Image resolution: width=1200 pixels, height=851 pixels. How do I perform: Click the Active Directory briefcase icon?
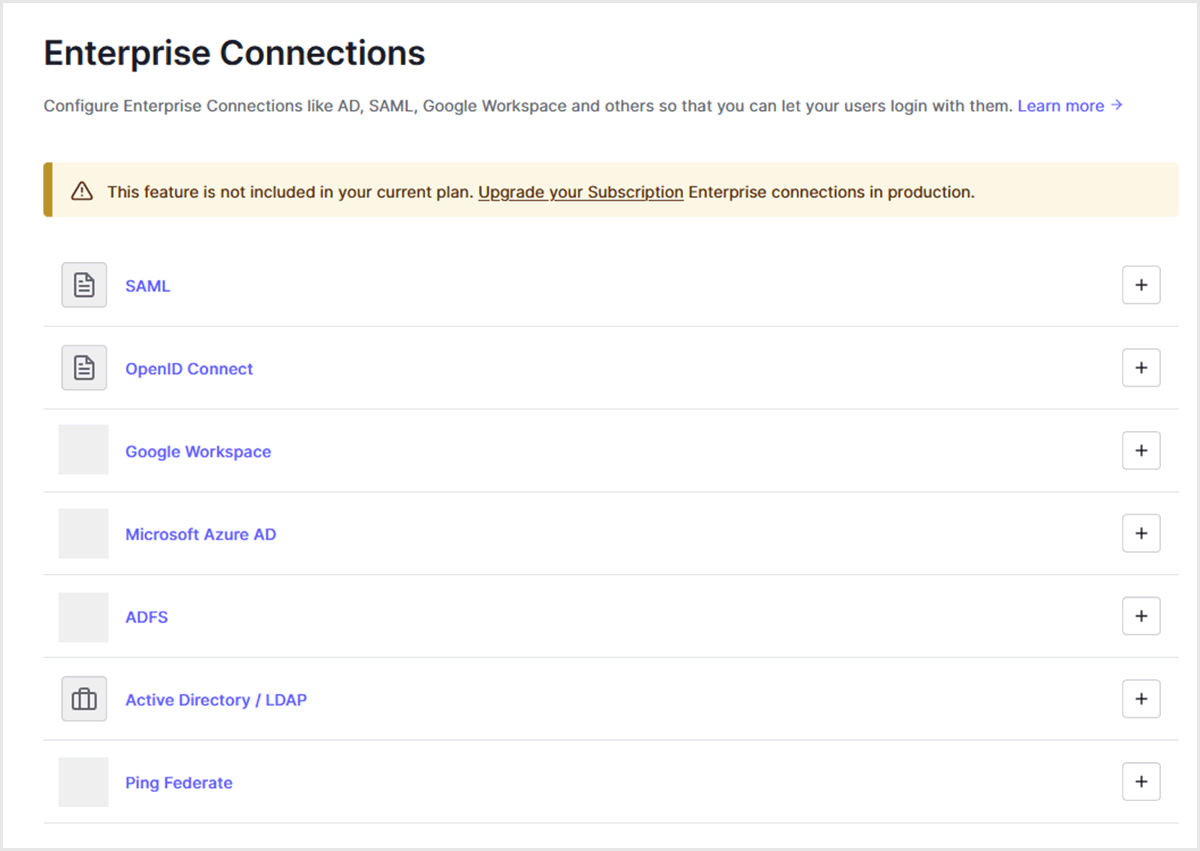[84, 699]
